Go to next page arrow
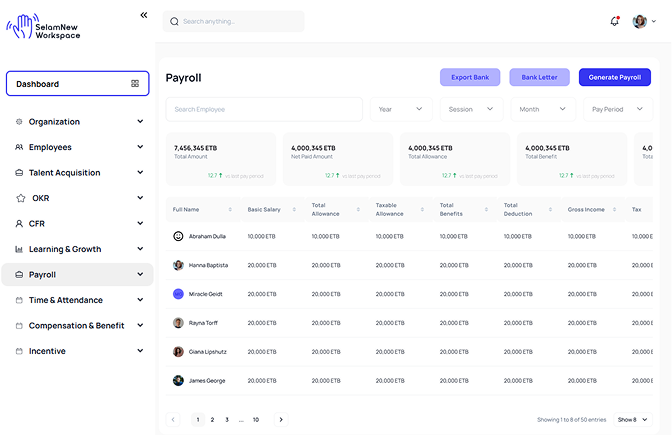Screen dimensions: 672x435 [281, 419]
